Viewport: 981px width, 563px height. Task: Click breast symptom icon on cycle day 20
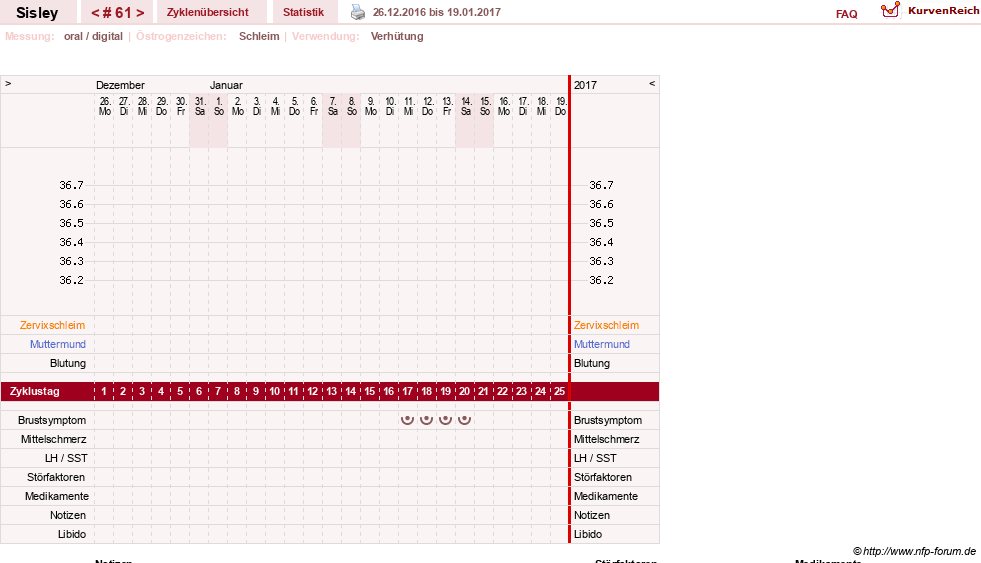[464, 420]
